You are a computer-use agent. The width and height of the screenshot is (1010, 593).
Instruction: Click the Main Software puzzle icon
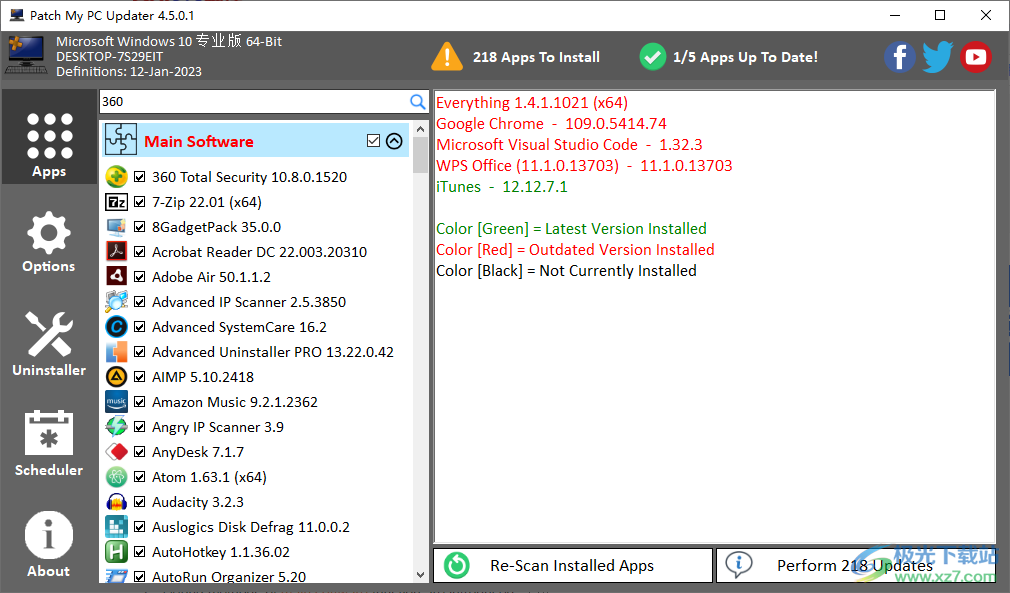click(120, 140)
